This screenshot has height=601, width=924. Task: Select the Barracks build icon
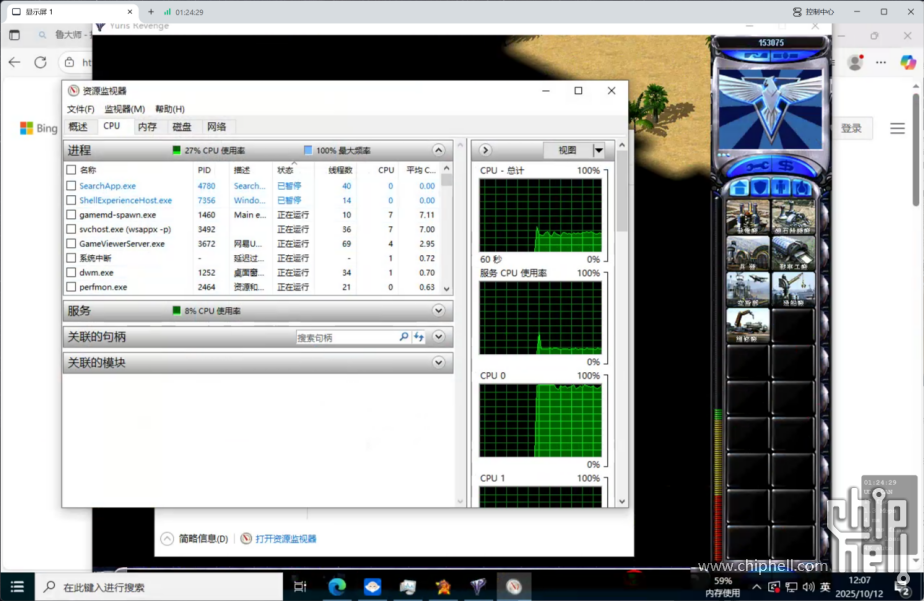(x=747, y=253)
